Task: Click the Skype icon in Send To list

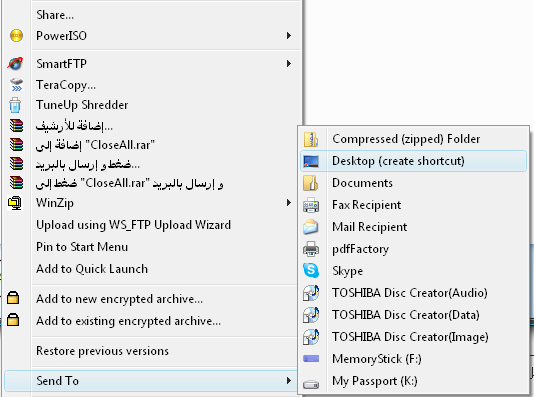Action: 311,271
